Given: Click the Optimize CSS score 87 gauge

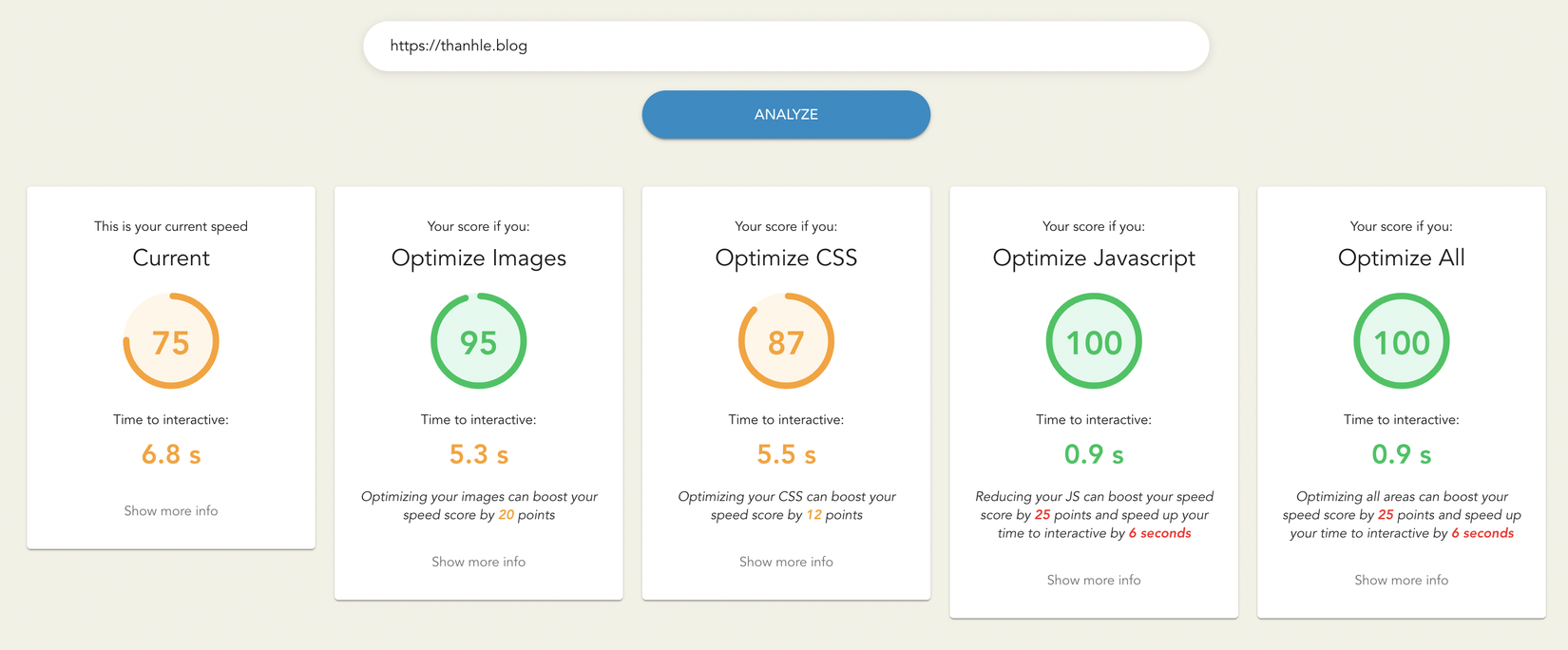Looking at the screenshot, I should click(786, 341).
